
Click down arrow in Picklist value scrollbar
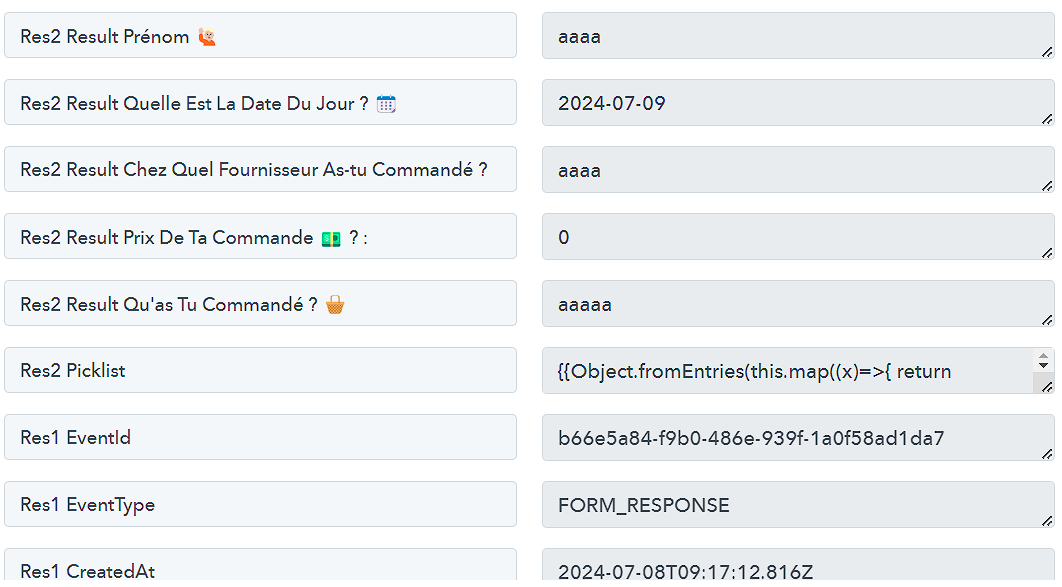(1043, 366)
